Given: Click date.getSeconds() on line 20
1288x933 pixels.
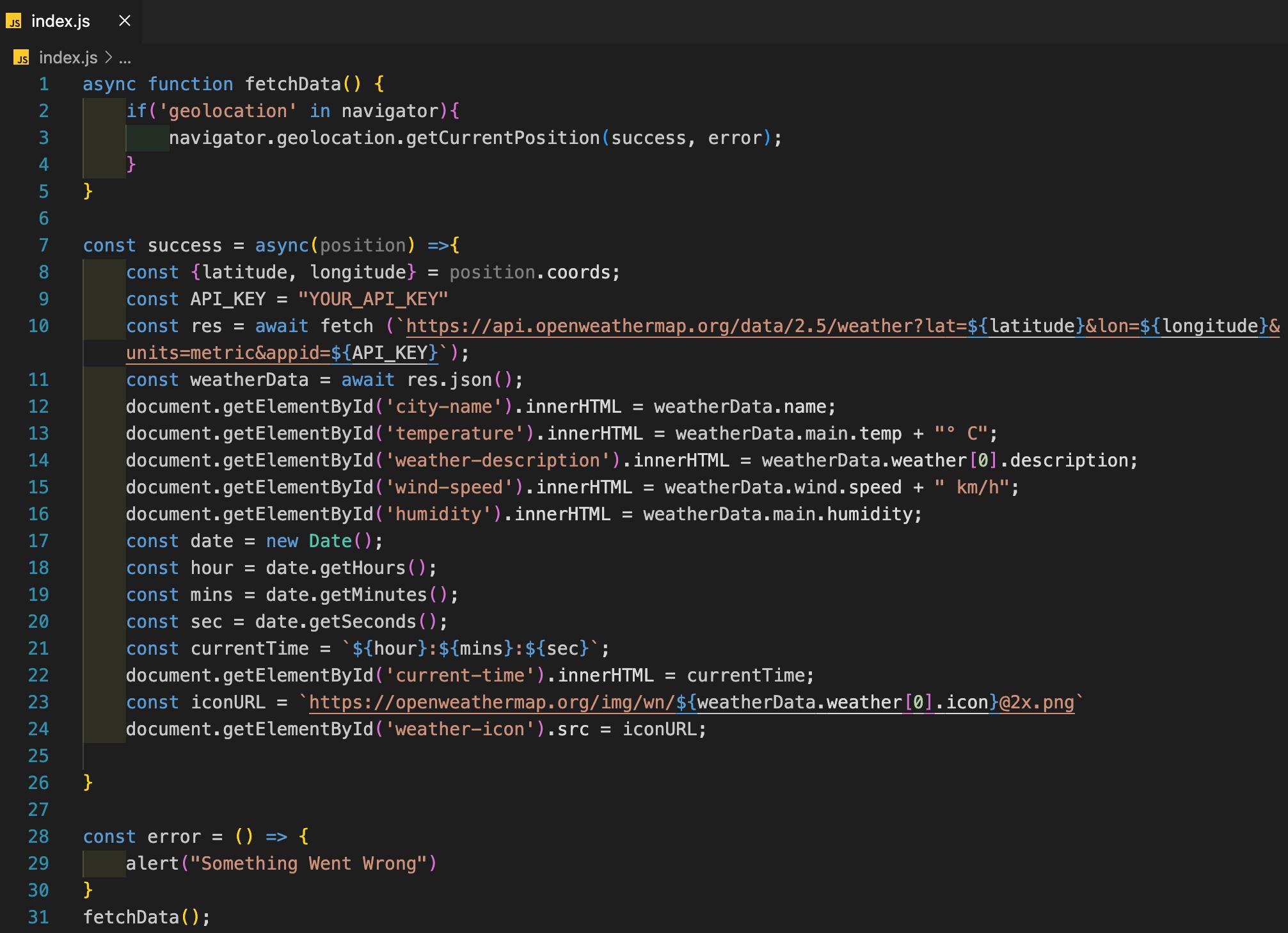Looking at the screenshot, I should point(346,622).
